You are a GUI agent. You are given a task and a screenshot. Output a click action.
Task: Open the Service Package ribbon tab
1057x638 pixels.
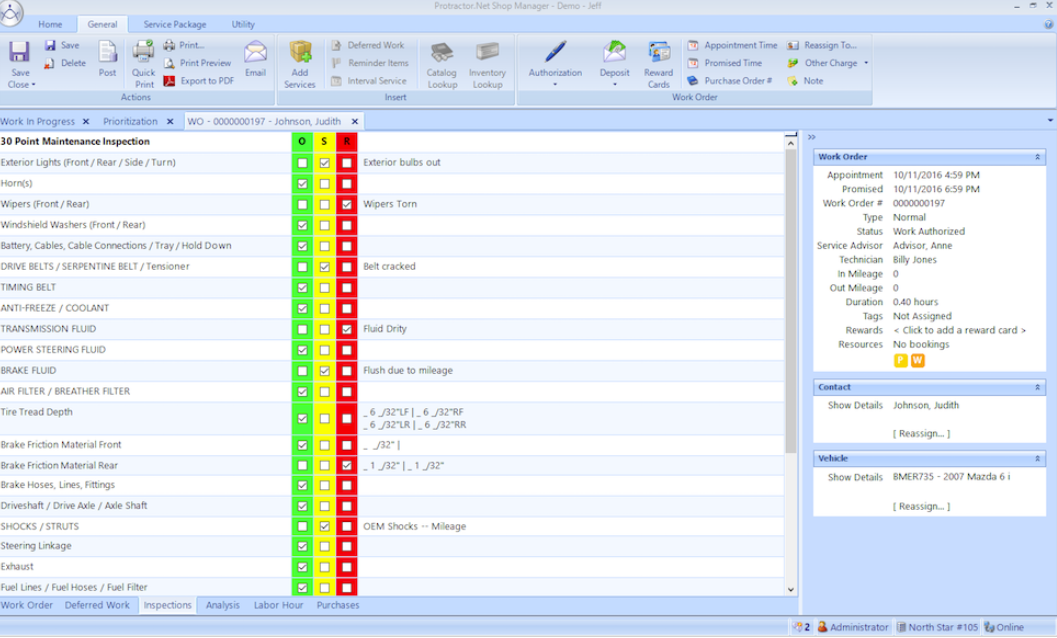coord(174,23)
